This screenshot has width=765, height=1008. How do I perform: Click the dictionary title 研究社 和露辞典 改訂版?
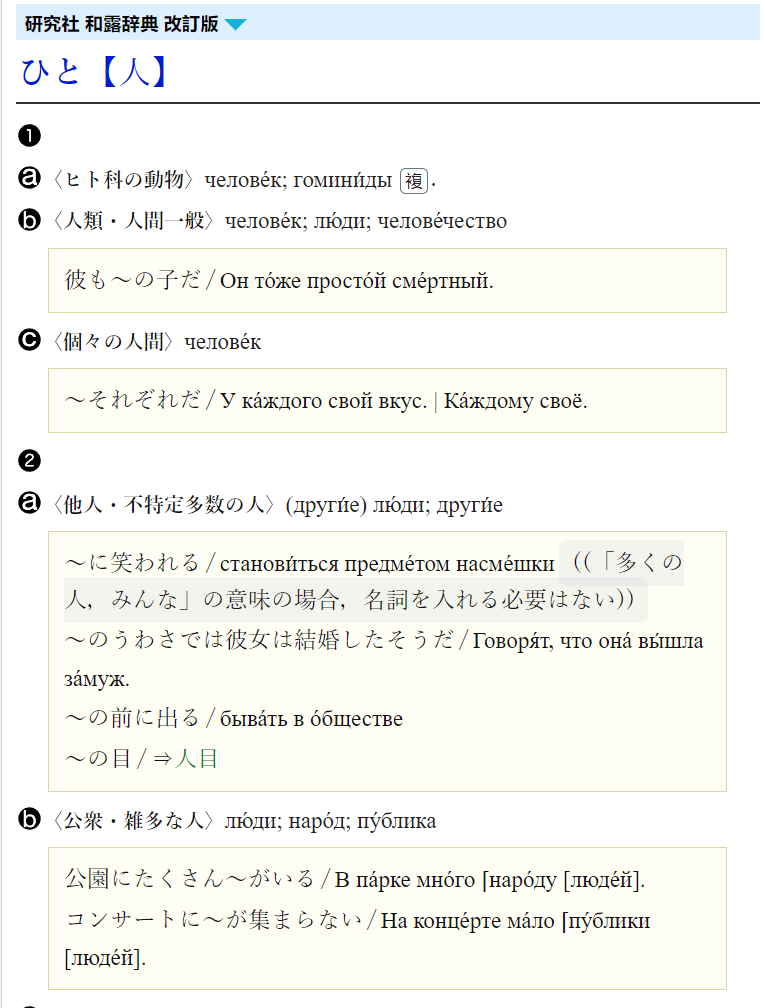122,24
